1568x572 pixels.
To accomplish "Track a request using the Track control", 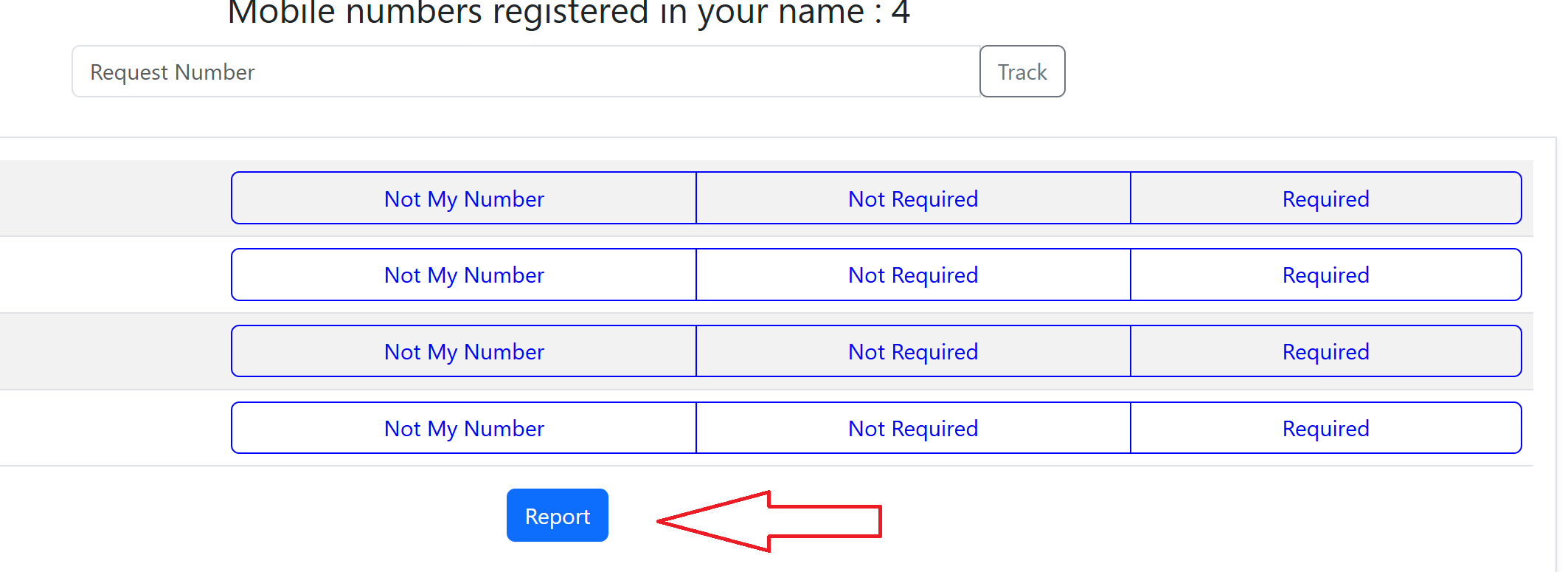I will (x=1022, y=72).
